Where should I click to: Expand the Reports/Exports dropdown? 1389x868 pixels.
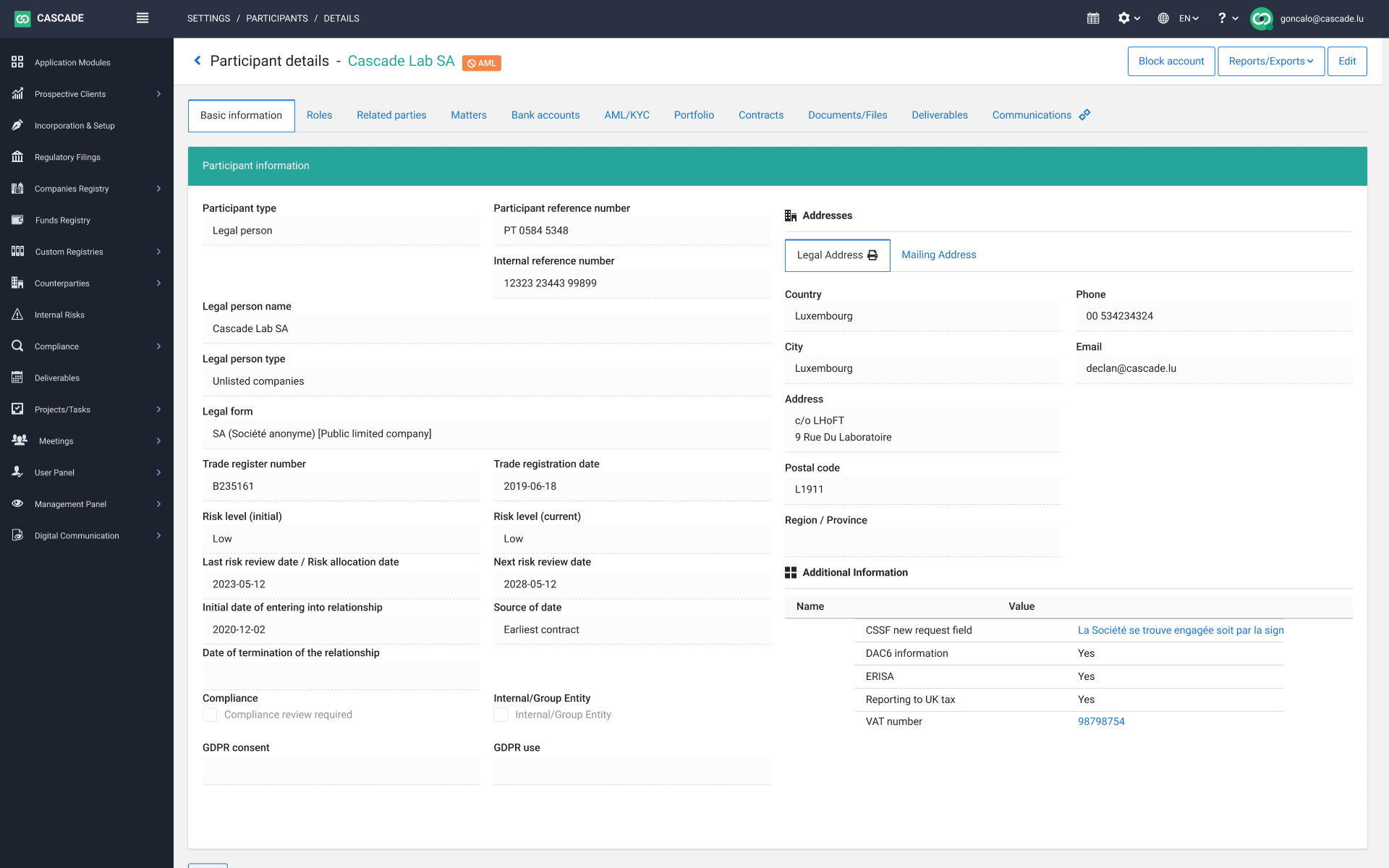click(x=1271, y=61)
